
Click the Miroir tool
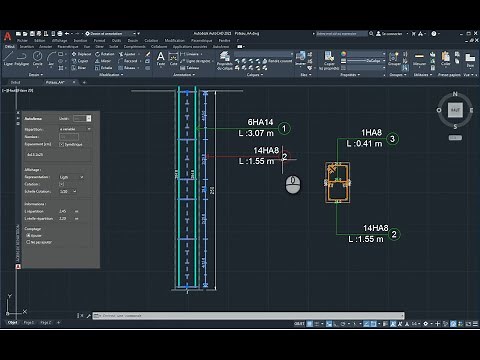coord(103,61)
